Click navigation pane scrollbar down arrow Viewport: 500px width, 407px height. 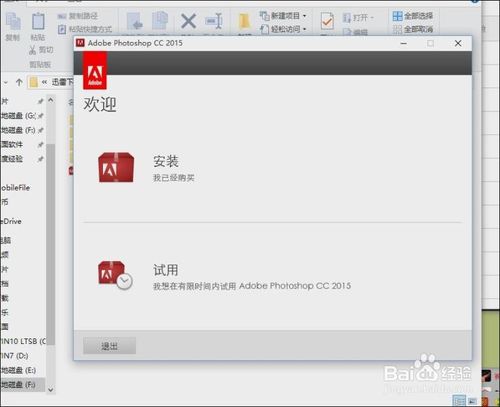pos(51,389)
